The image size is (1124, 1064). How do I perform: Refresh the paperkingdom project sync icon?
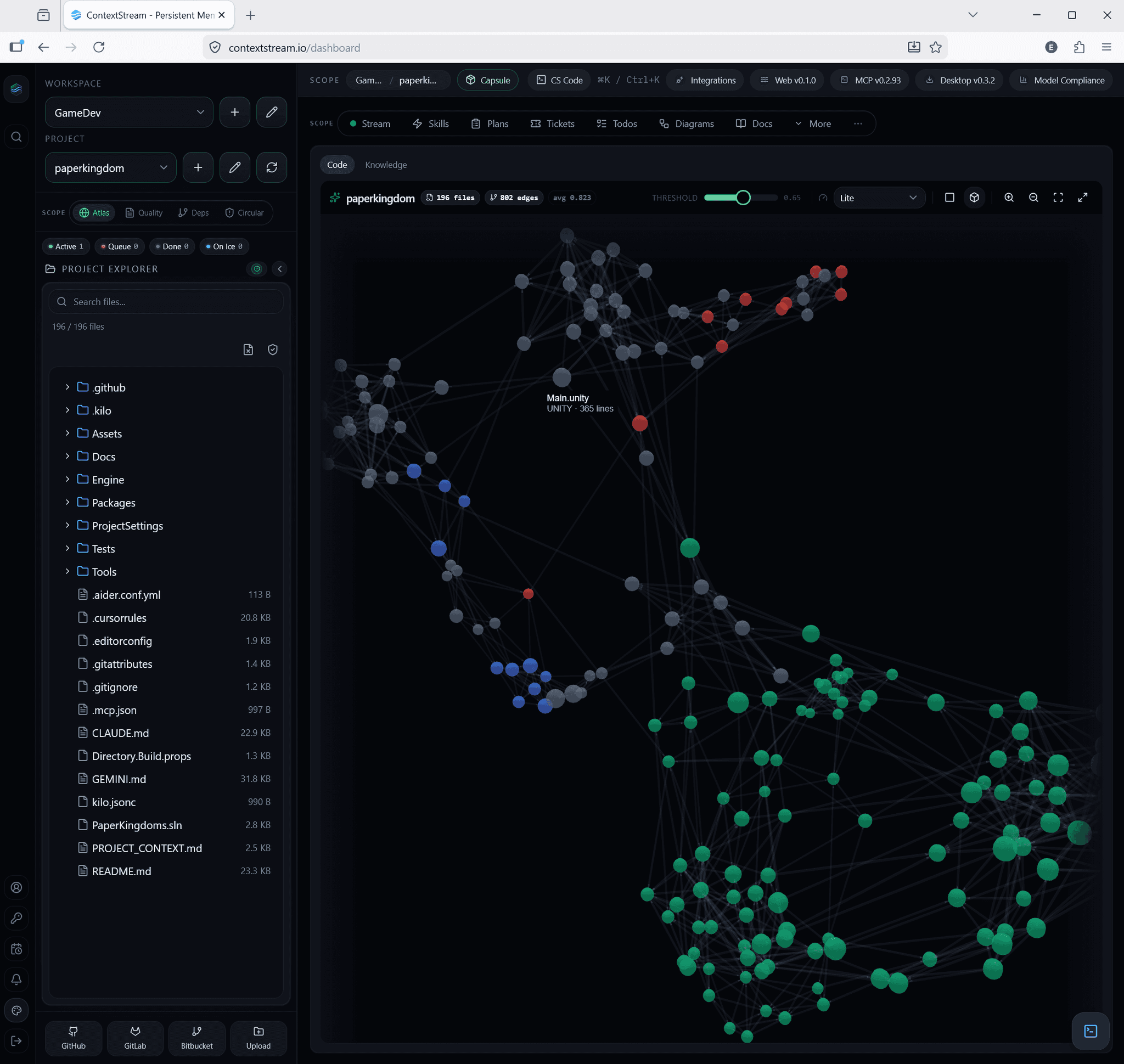click(272, 167)
